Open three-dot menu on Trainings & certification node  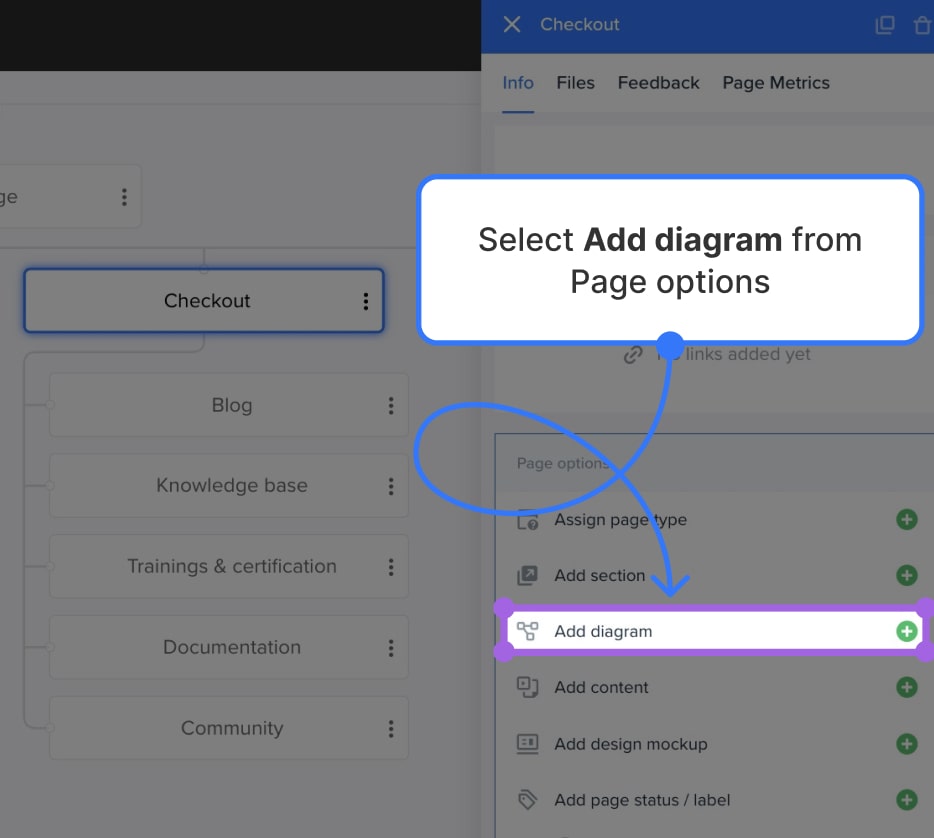pyautogui.click(x=391, y=566)
